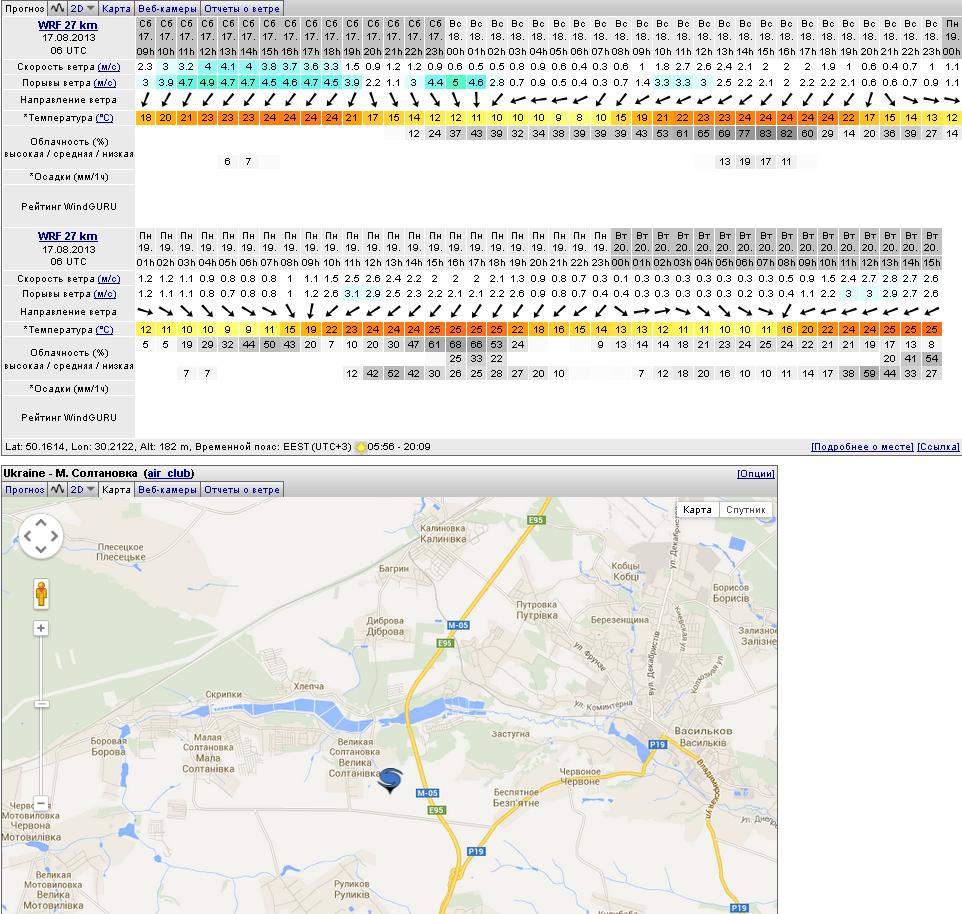Open the Опции link above the map
962x914 pixels.
pyautogui.click(x=755, y=473)
